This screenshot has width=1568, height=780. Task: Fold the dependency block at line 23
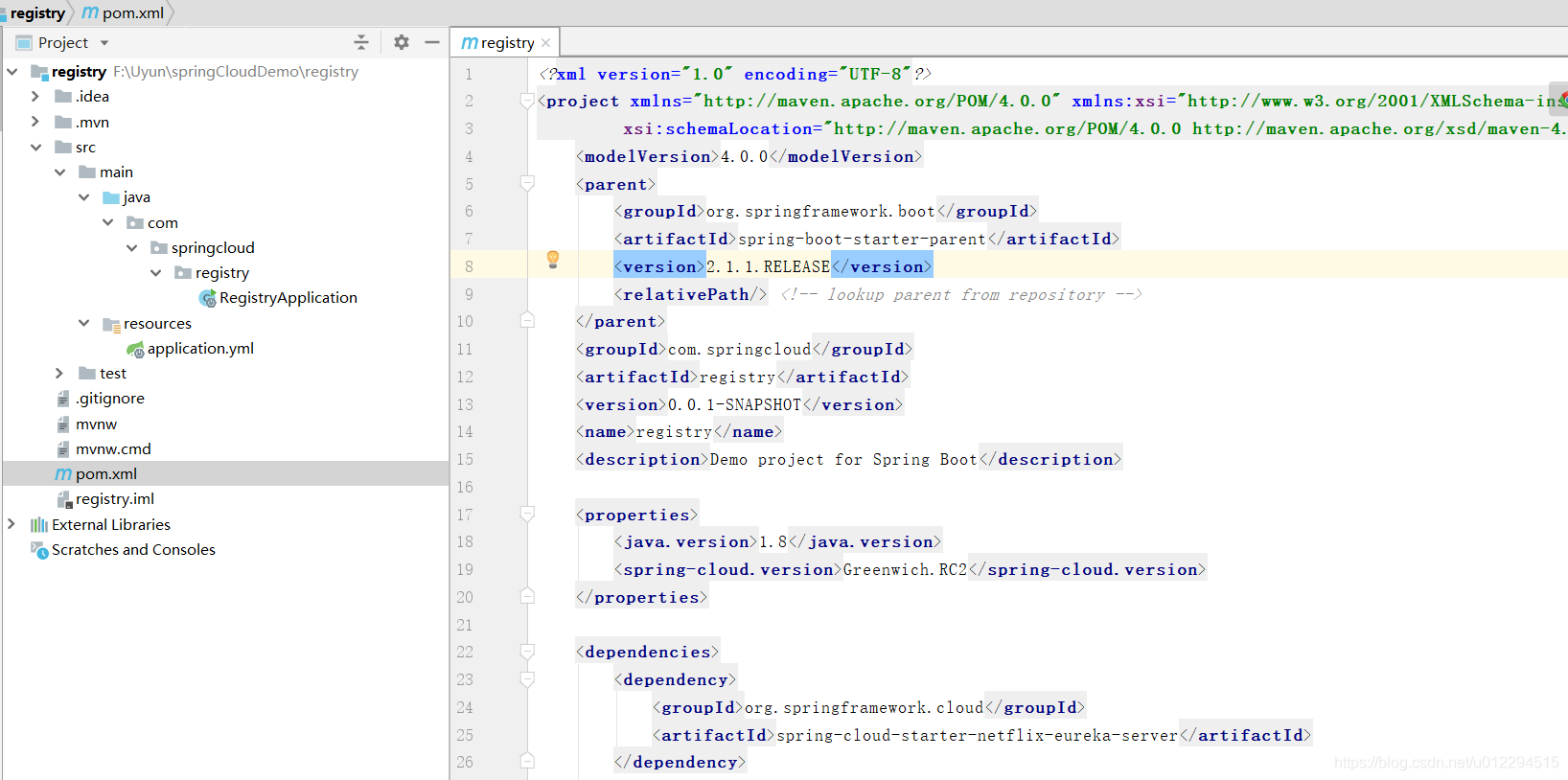[527, 679]
